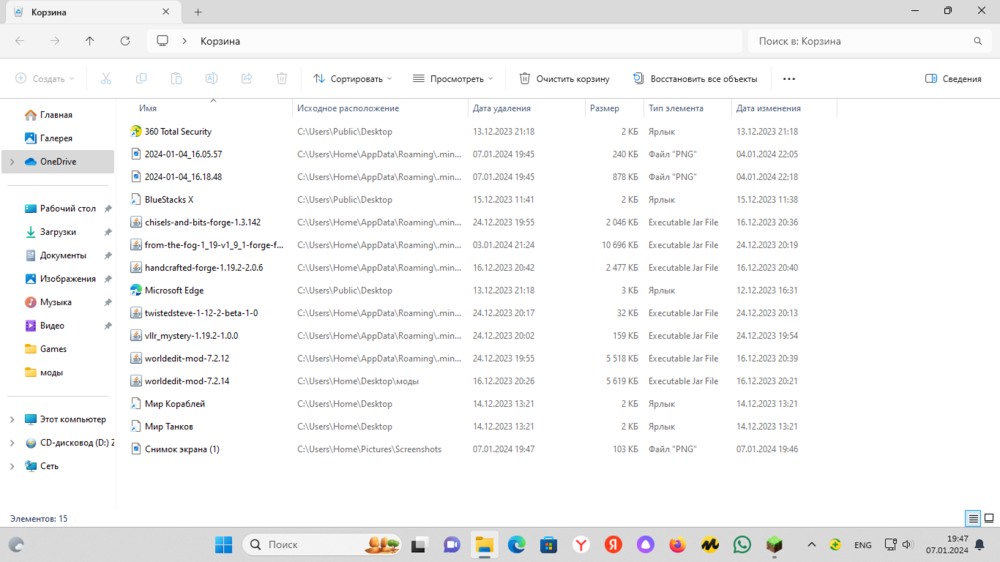Click Восстановить все объекты button

click(695, 78)
